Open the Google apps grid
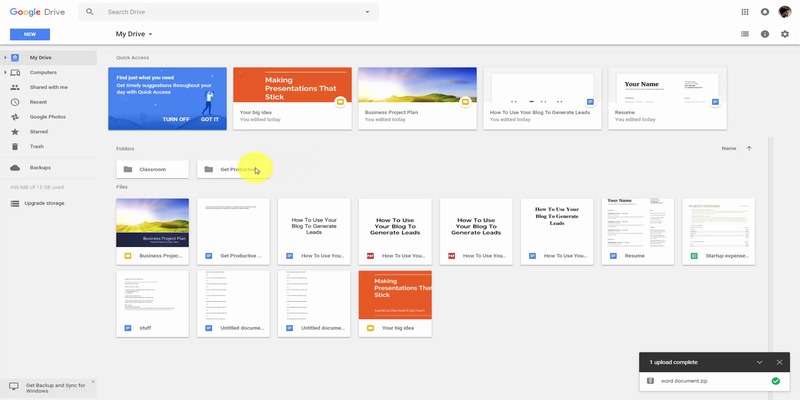800x400 pixels. click(745, 12)
